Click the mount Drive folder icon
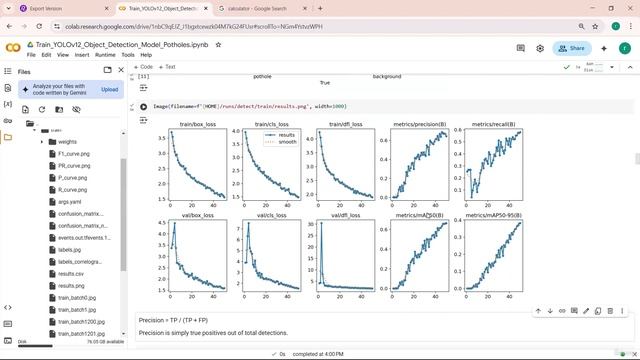 59,109
